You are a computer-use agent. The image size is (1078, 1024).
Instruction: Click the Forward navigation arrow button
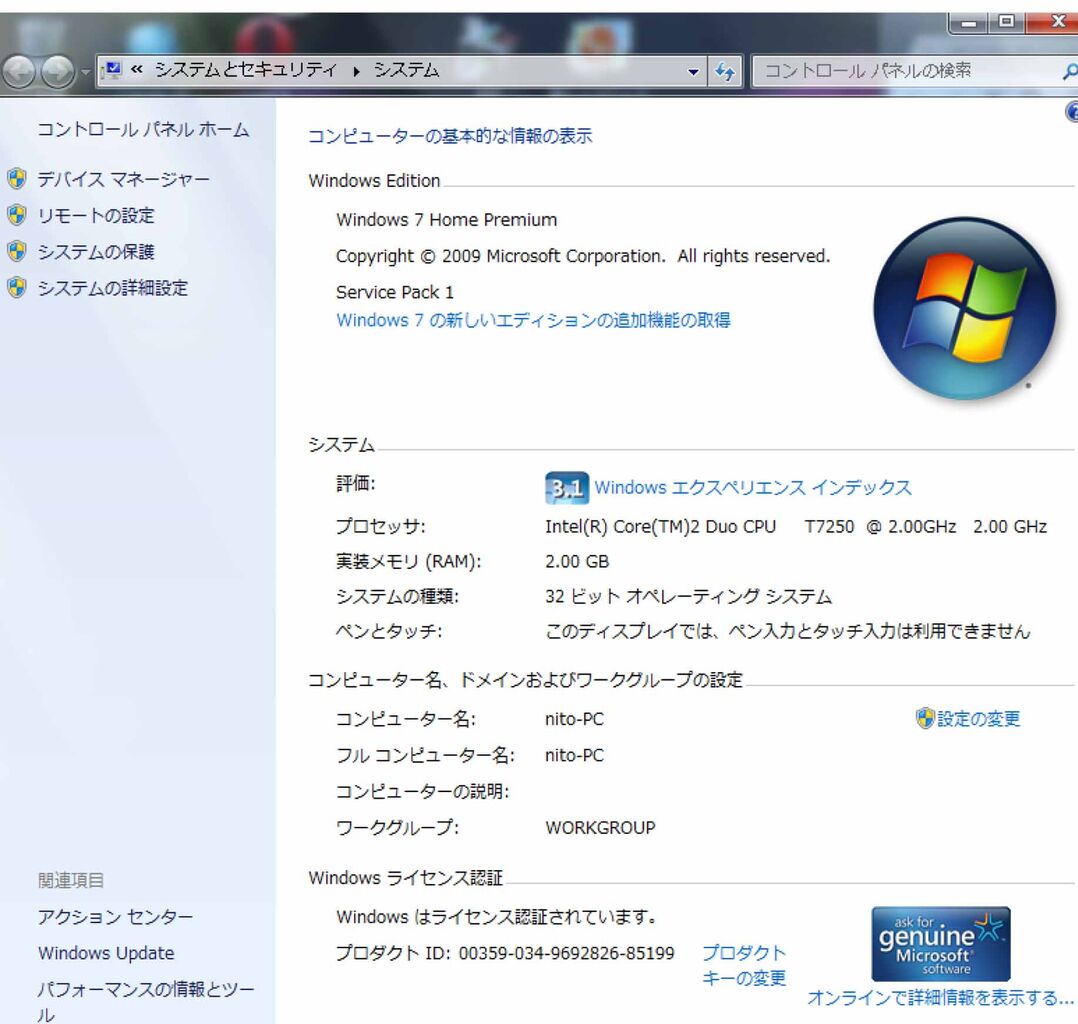tap(58, 71)
